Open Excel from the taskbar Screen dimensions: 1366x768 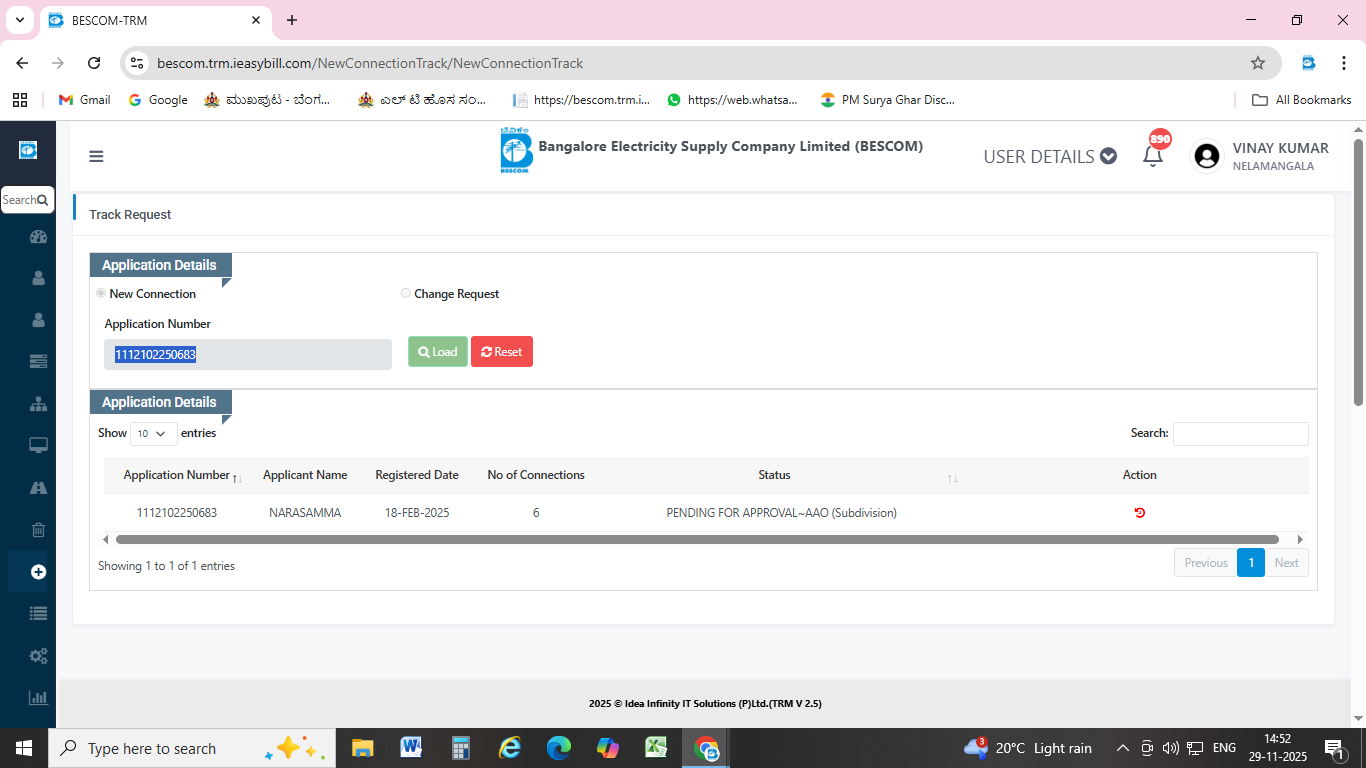pyautogui.click(x=656, y=748)
